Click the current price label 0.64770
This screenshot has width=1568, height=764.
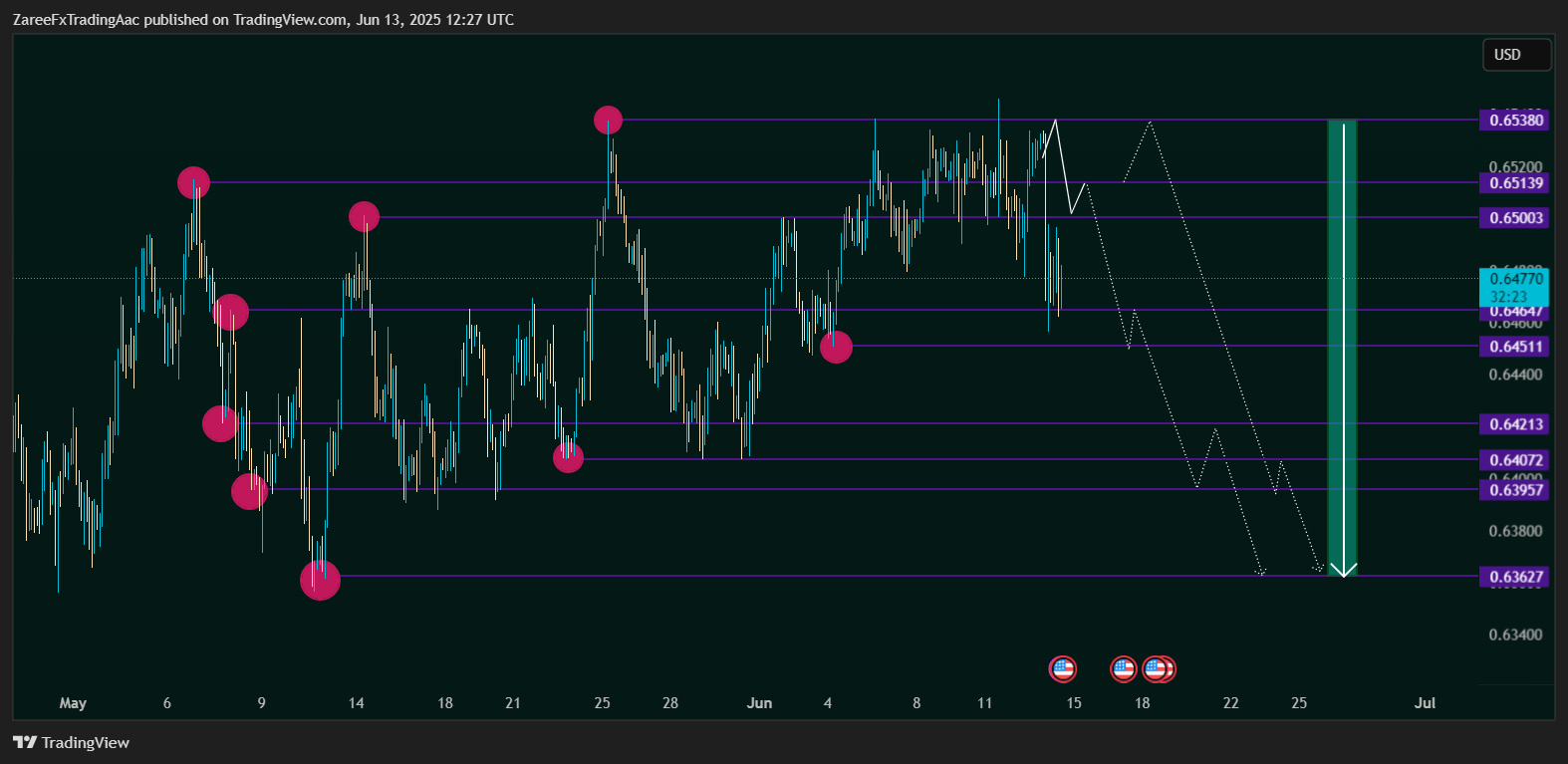[x=1515, y=279]
